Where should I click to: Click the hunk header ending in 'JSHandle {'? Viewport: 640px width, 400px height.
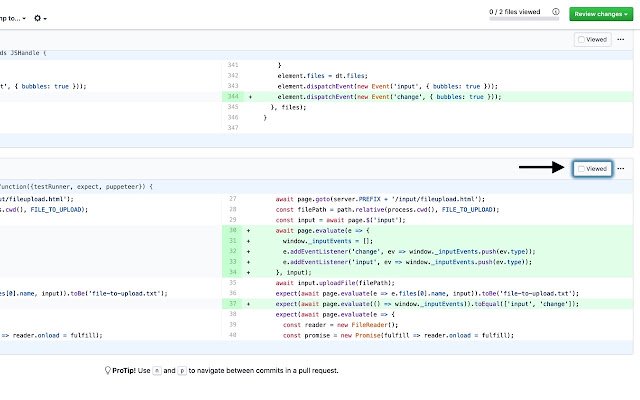click(316, 53)
